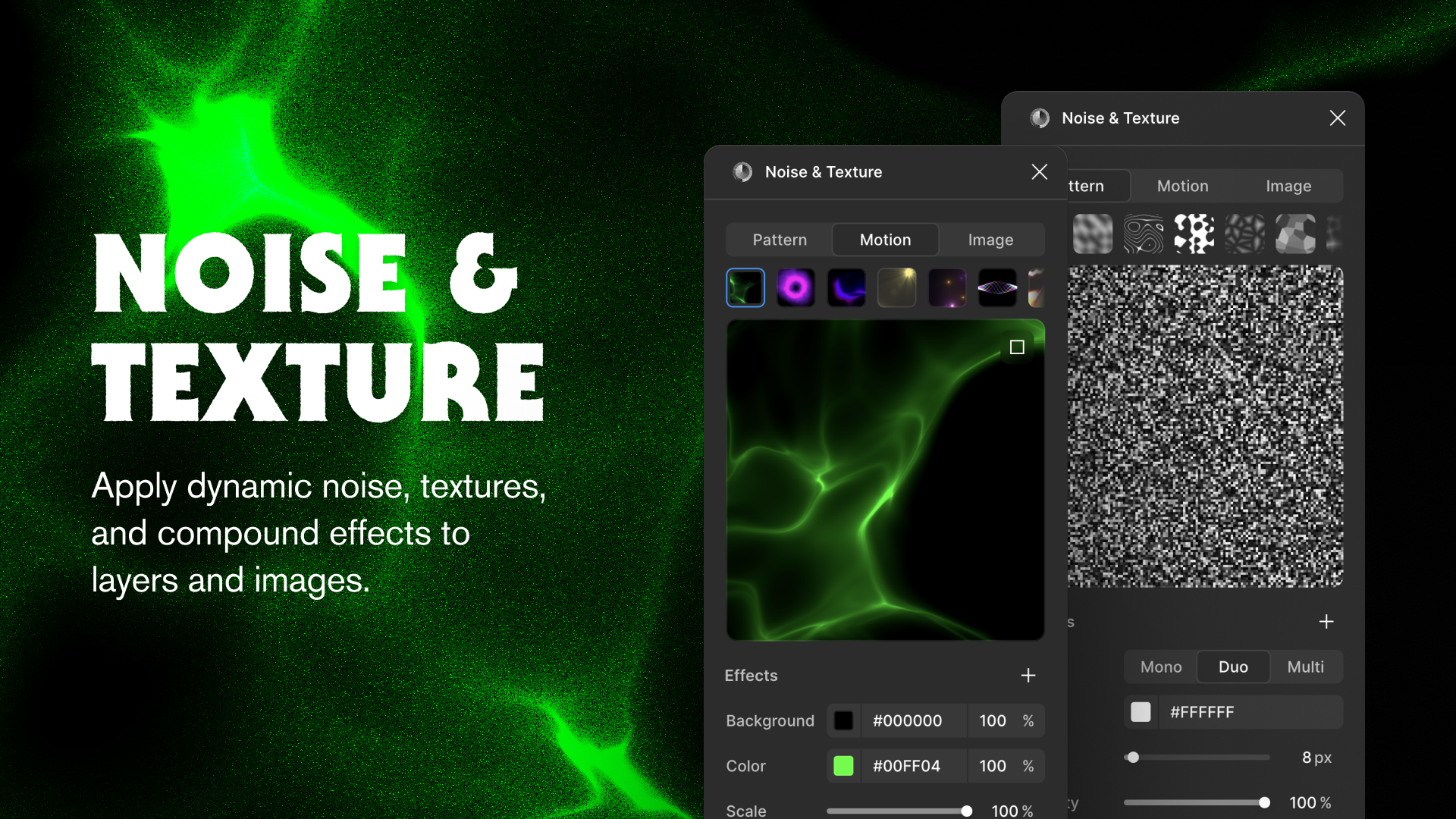Choose the sun flare motion preset
Viewport: 1456px width, 819px height.
(x=896, y=287)
